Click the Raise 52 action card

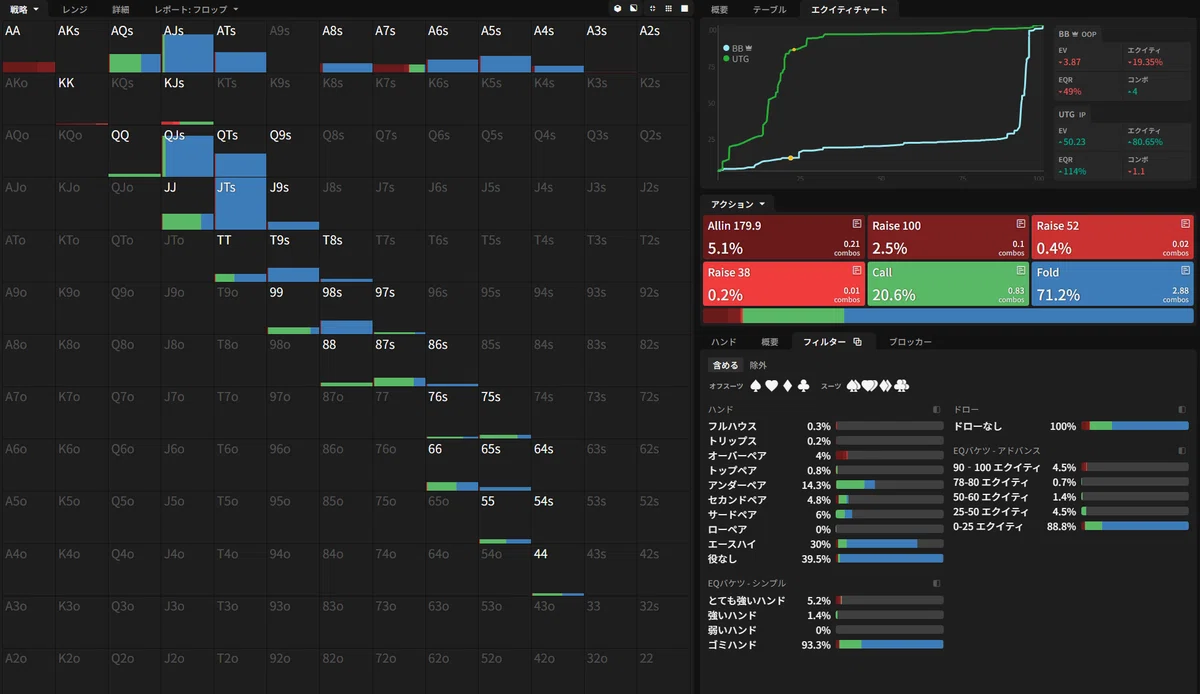coord(1113,237)
